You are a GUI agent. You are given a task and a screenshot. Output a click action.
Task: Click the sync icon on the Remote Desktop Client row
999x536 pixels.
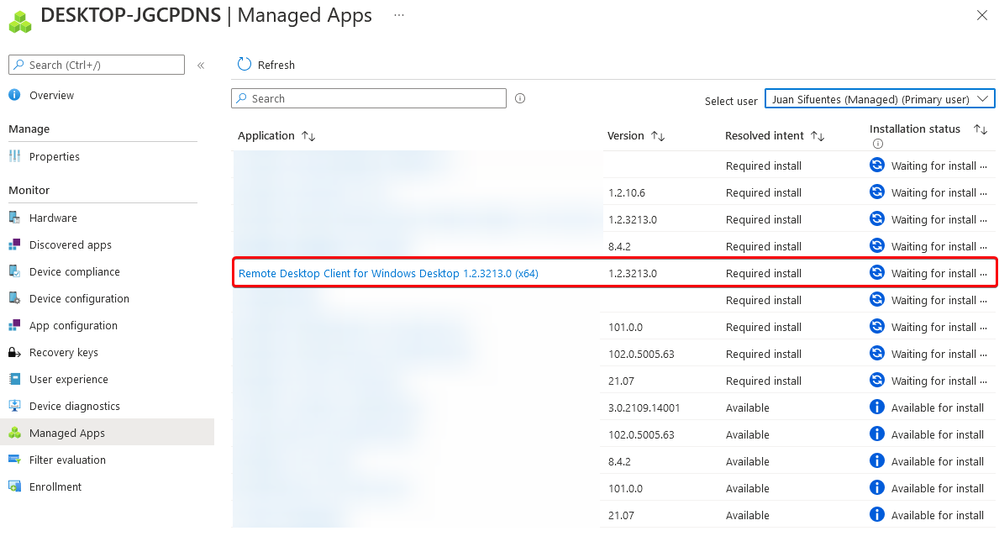[x=877, y=273]
